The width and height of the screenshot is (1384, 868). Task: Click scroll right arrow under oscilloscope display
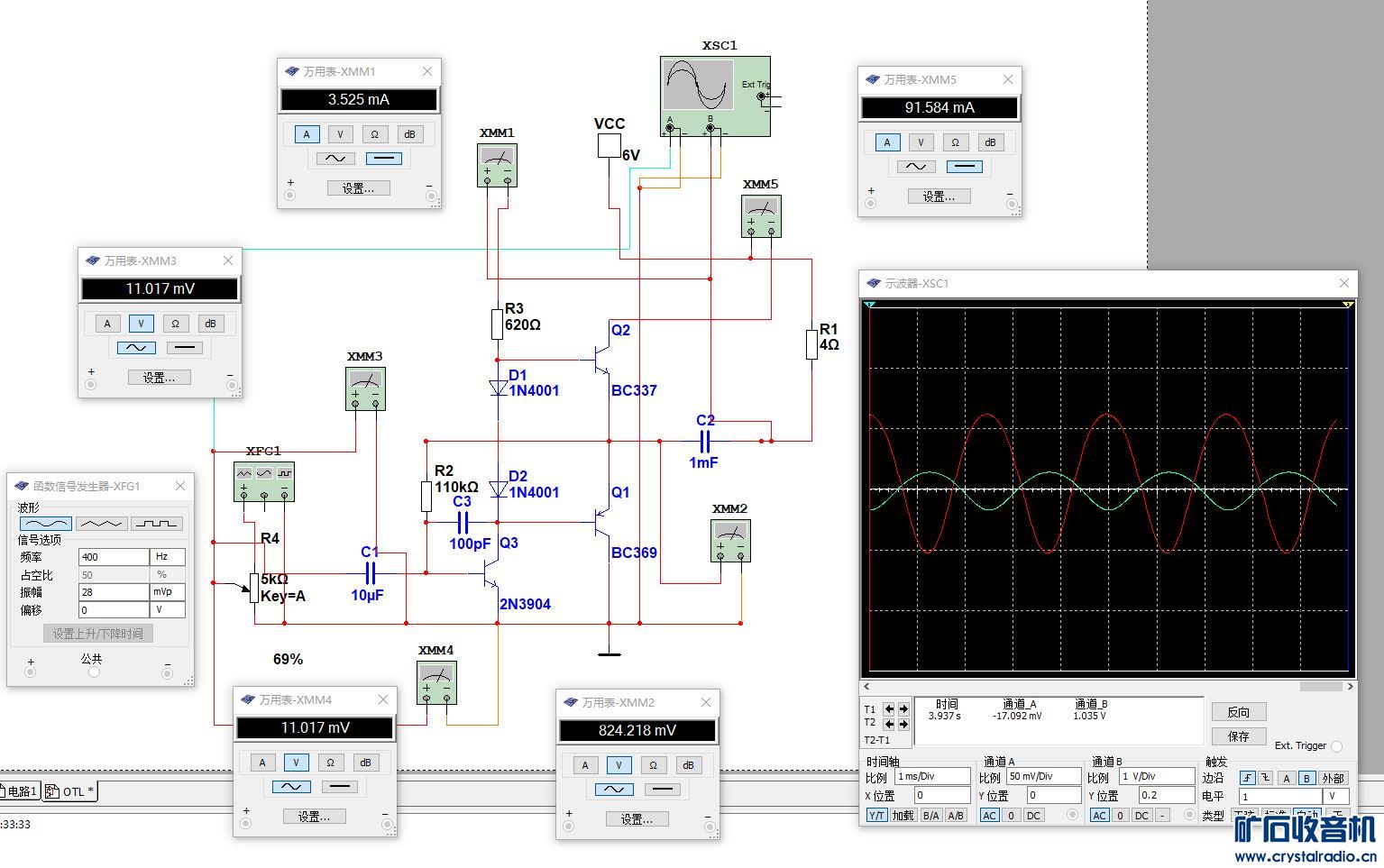1350,687
